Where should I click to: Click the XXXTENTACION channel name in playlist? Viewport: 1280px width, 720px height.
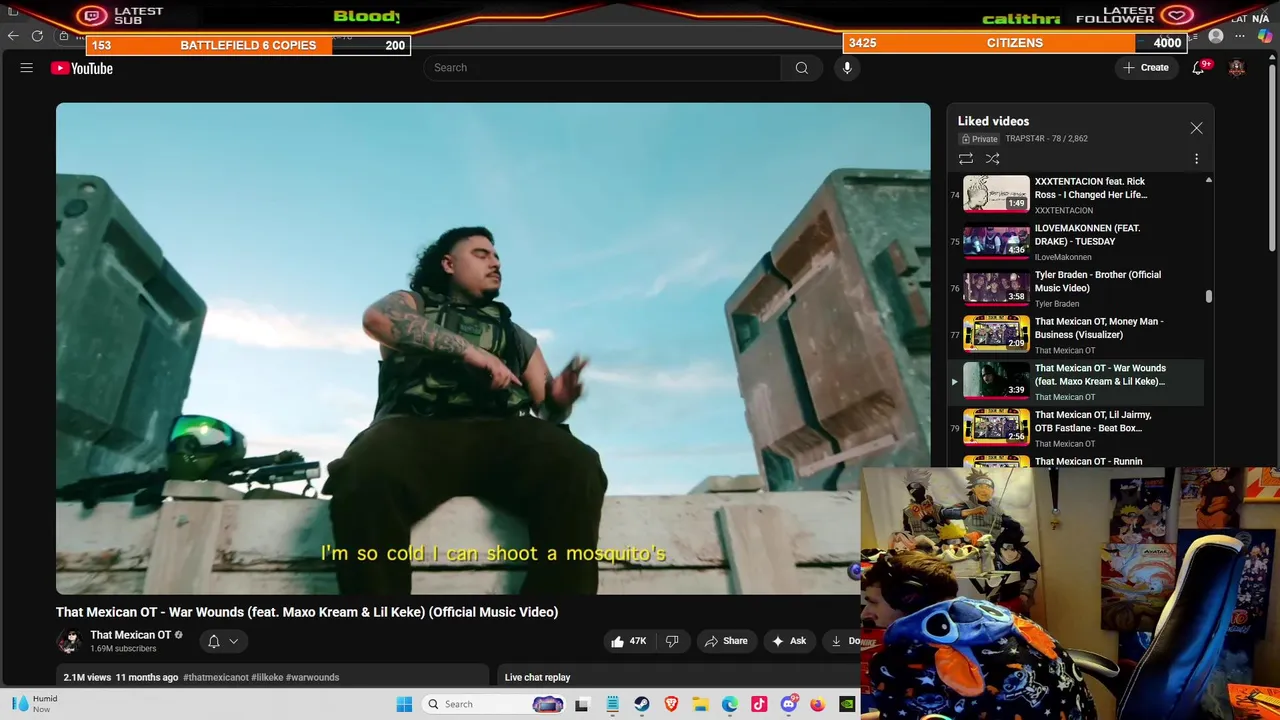click(1064, 210)
